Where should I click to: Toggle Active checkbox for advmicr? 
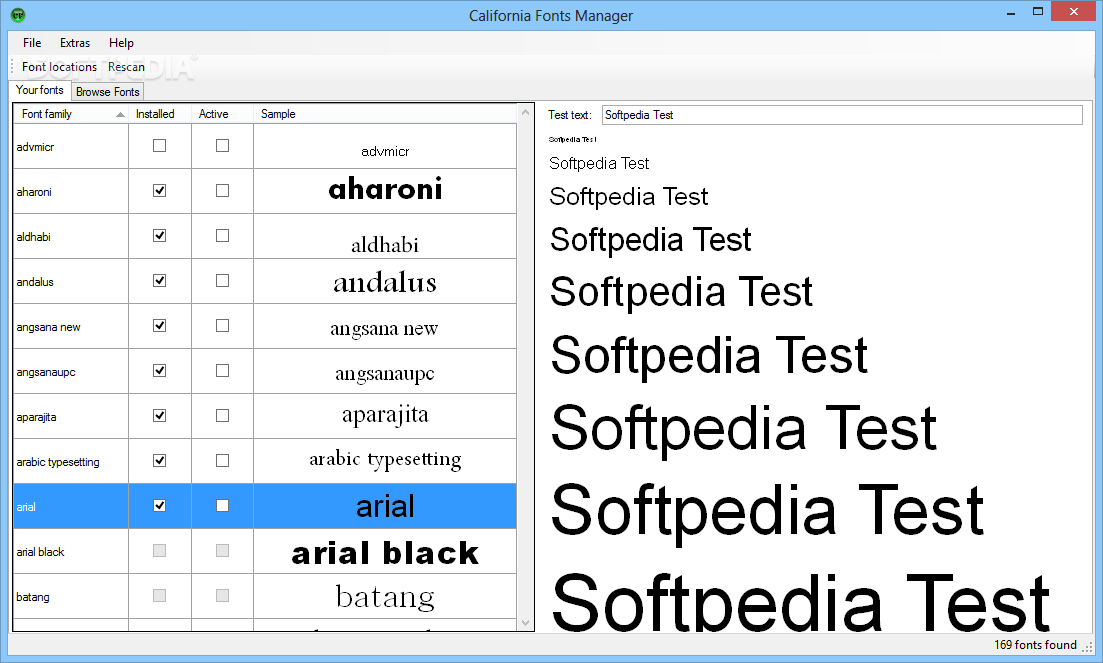(222, 146)
